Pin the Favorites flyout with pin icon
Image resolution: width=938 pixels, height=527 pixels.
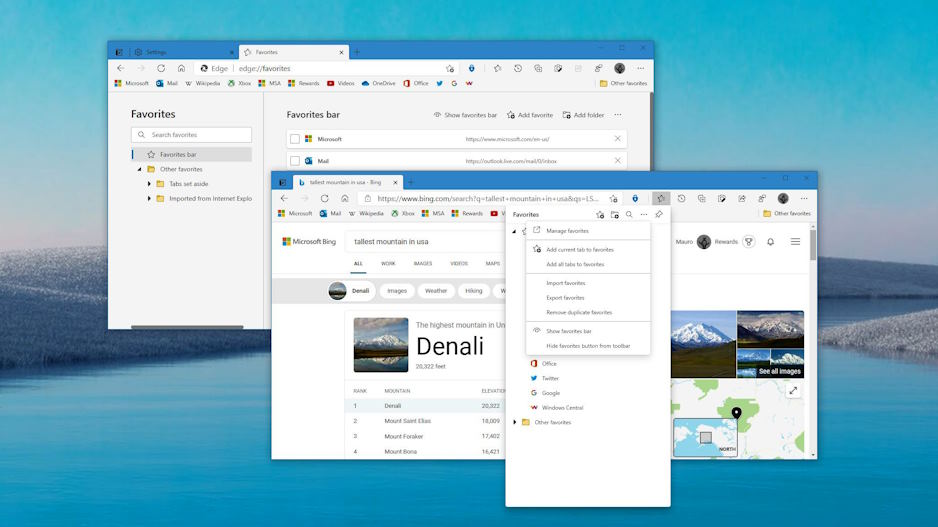click(659, 214)
